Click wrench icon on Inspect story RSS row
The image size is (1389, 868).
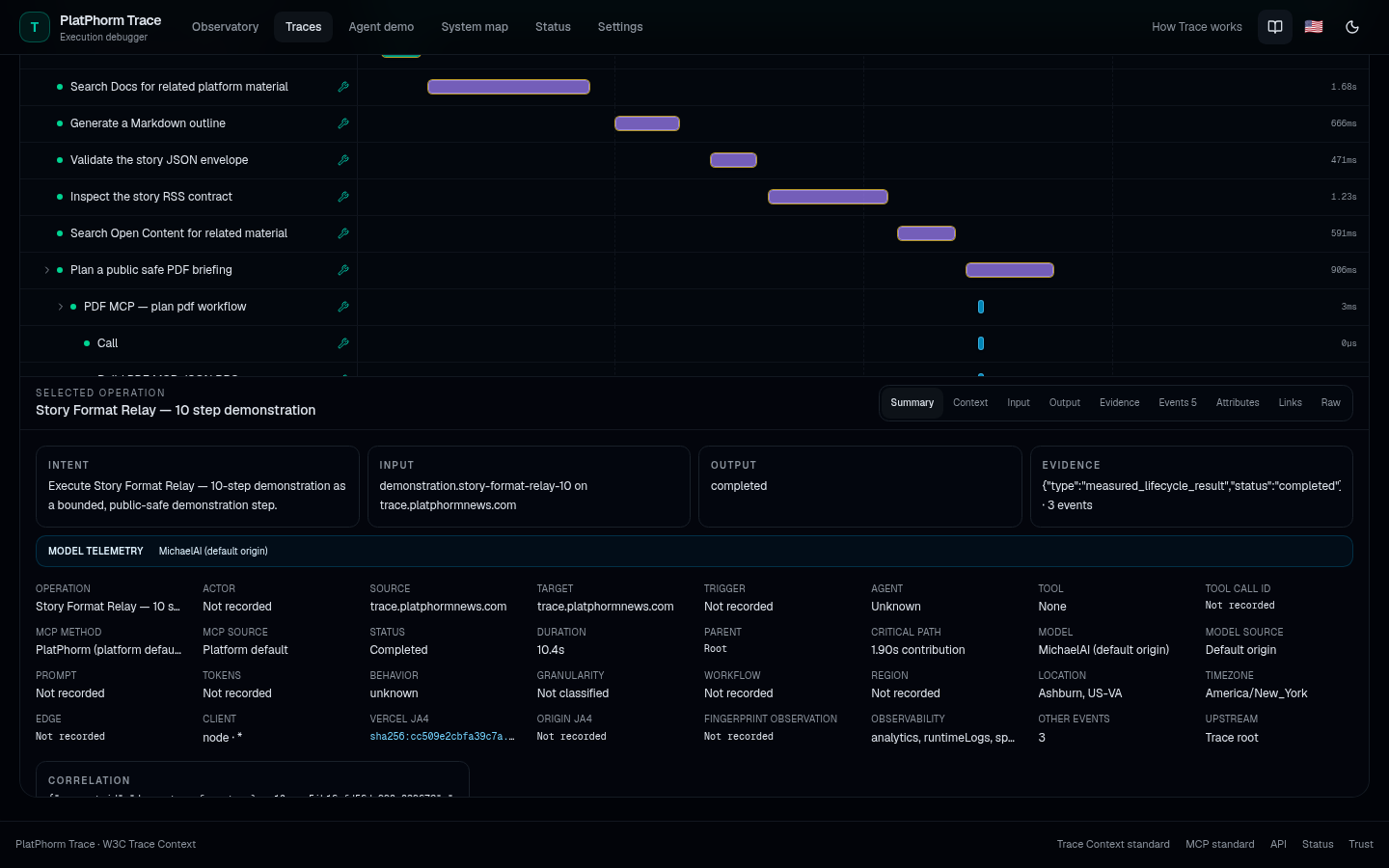click(343, 197)
